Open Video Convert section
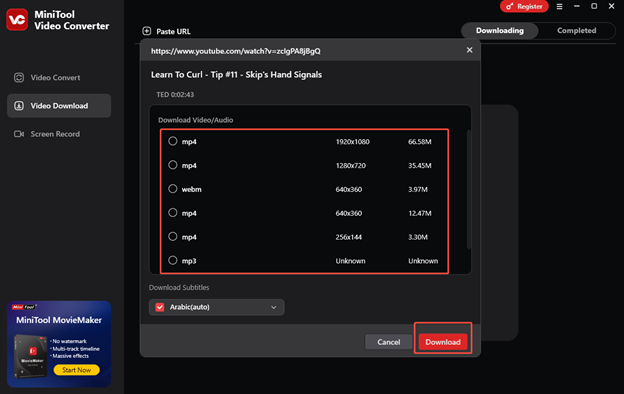The image size is (624, 394). click(59, 78)
